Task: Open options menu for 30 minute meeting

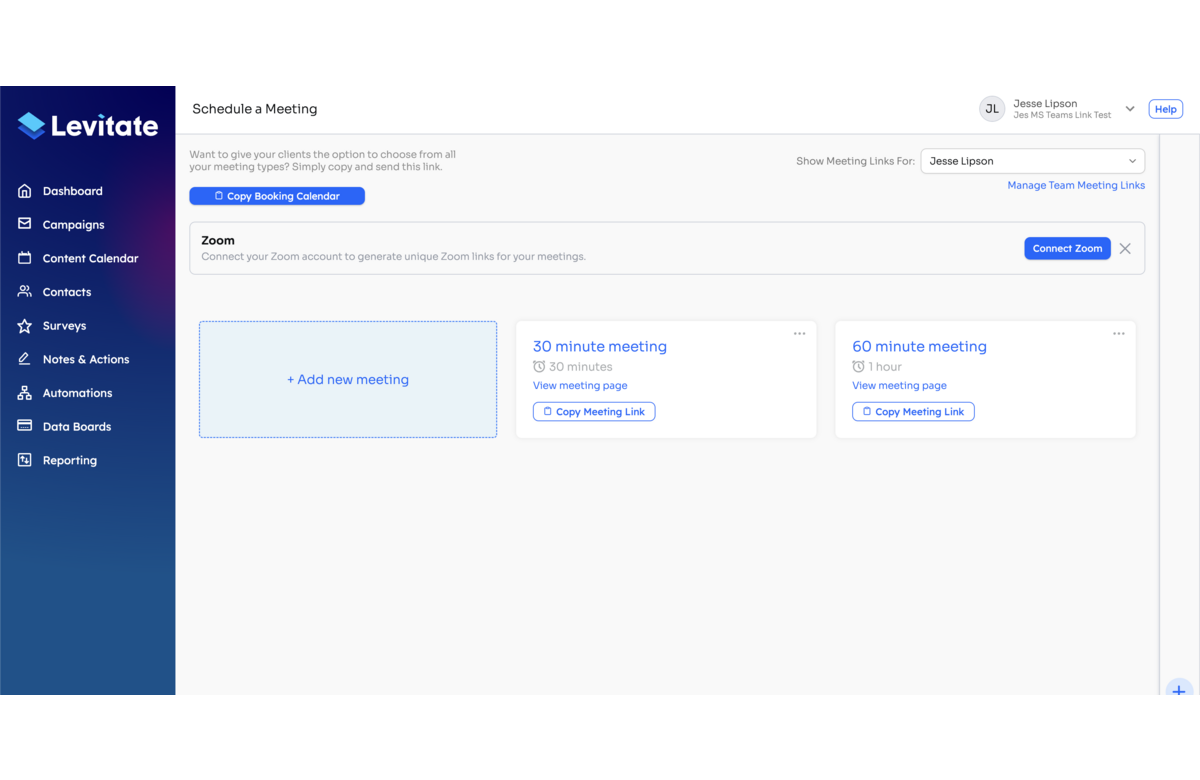Action: tap(800, 334)
